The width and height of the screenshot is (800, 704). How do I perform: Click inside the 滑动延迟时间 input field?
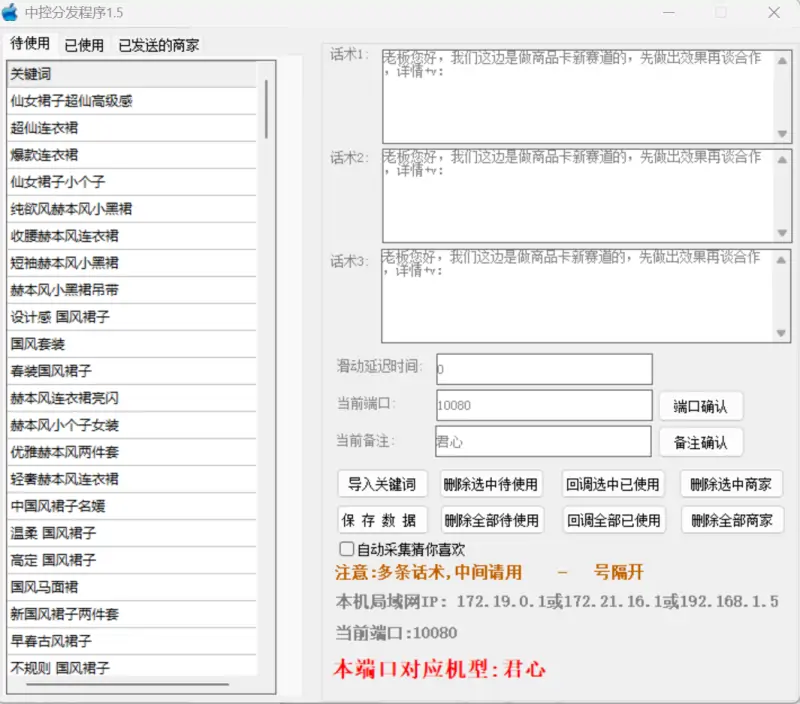pyautogui.click(x=543, y=368)
